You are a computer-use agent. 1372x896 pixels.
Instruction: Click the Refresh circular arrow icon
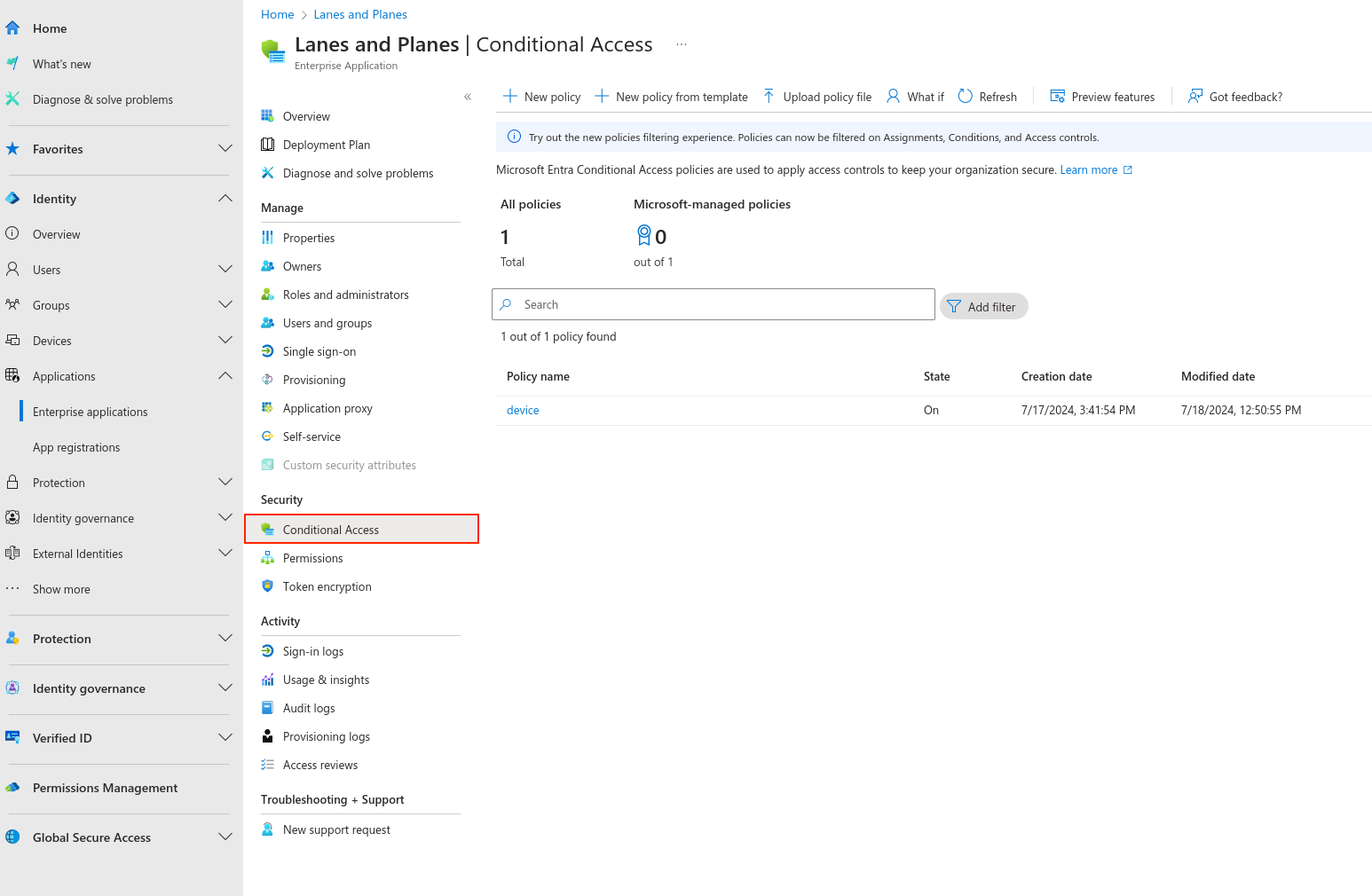(966, 96)
